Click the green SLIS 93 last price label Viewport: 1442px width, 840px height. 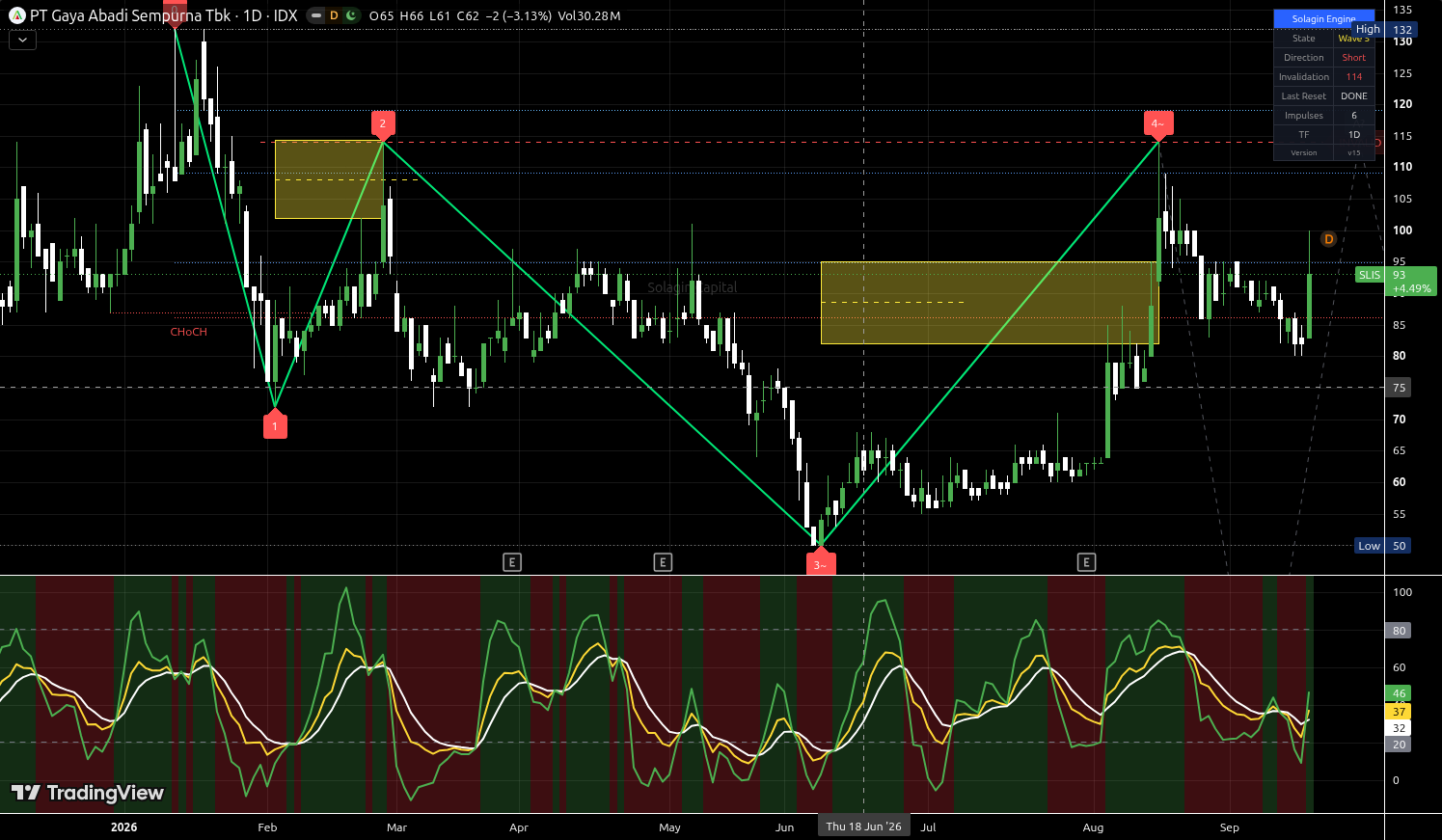(1396, 275)
